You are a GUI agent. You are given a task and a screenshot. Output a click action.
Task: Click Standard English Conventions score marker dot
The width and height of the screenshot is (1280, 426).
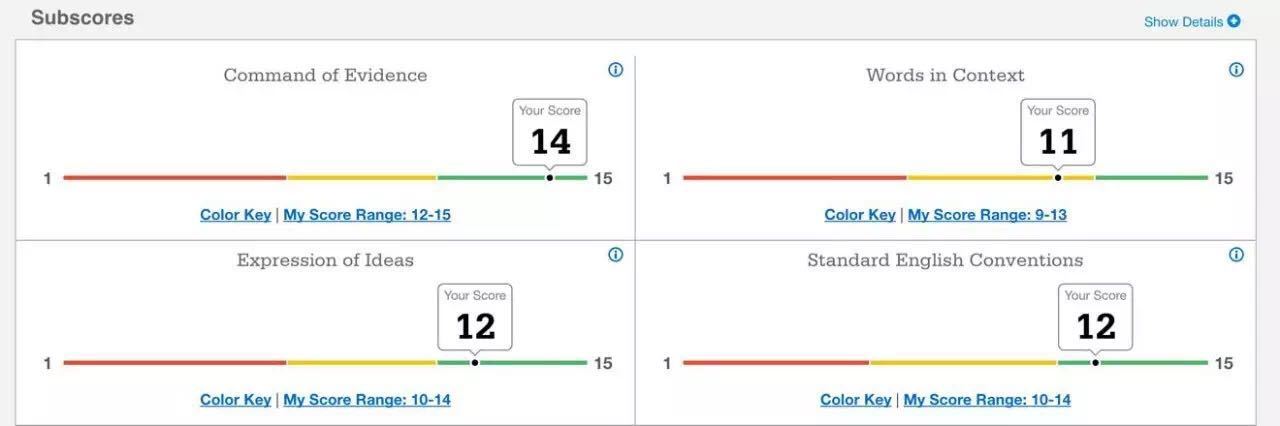[1096, 363]
